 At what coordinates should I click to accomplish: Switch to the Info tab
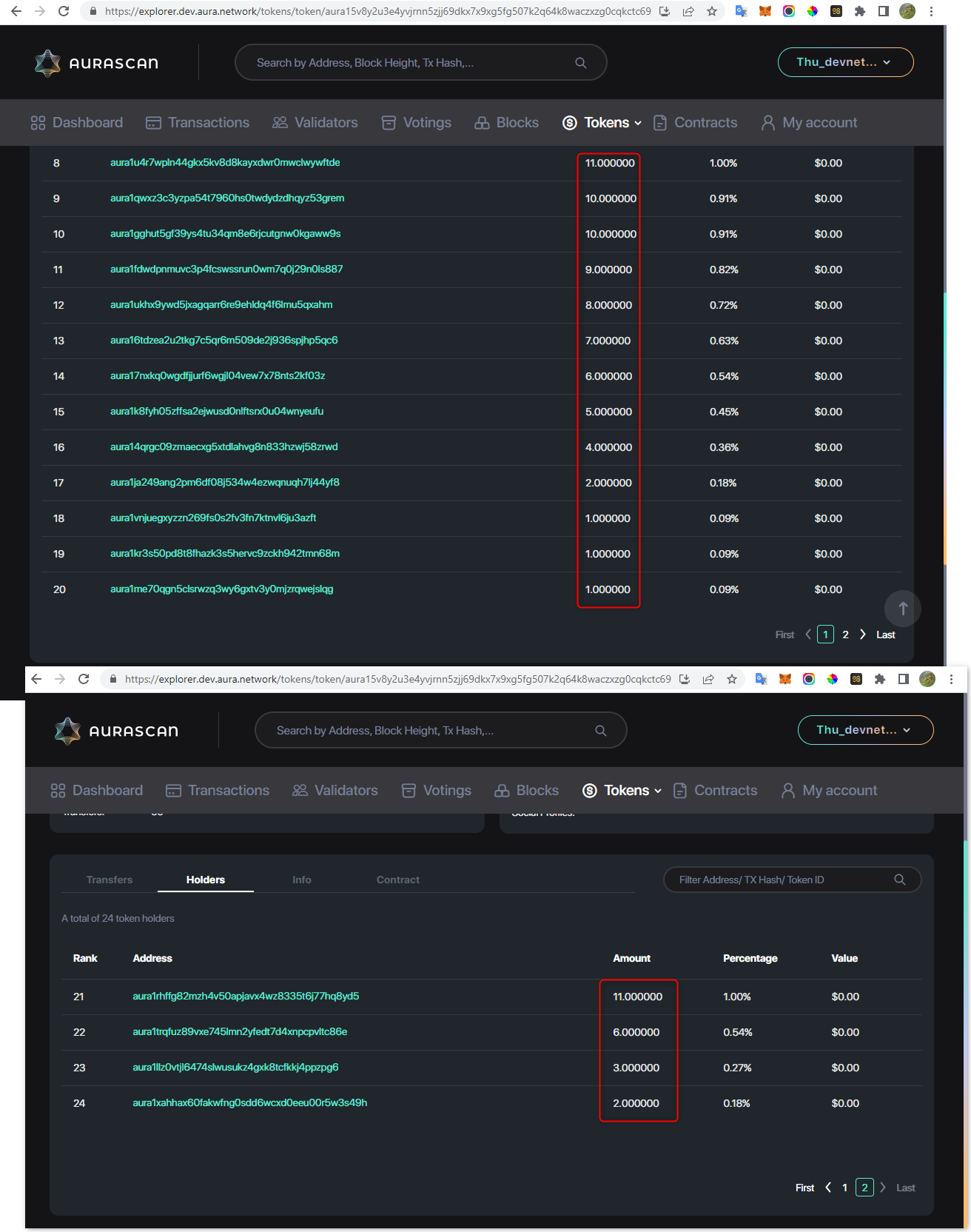(302, 880)
